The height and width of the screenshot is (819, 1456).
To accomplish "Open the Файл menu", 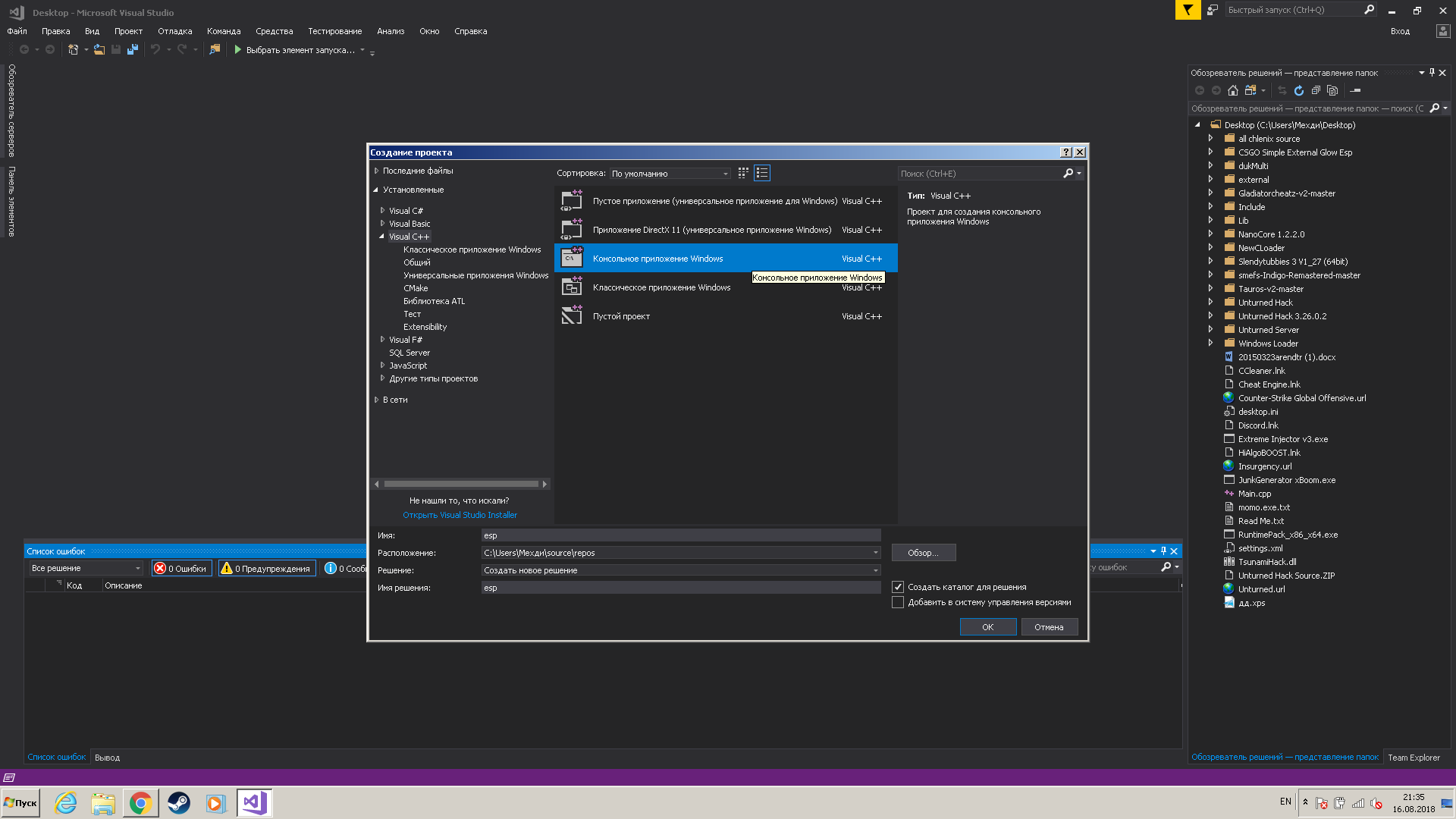I will coord(17,31).
